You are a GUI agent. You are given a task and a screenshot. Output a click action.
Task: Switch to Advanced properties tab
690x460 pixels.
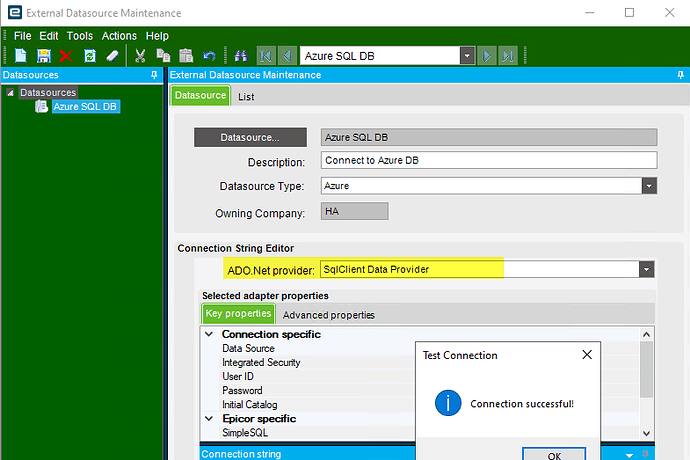328,315
